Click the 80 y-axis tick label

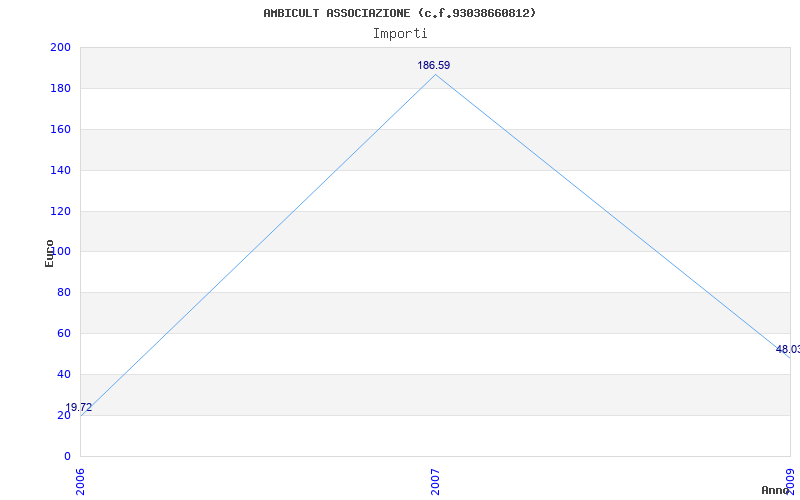point(64,292)
